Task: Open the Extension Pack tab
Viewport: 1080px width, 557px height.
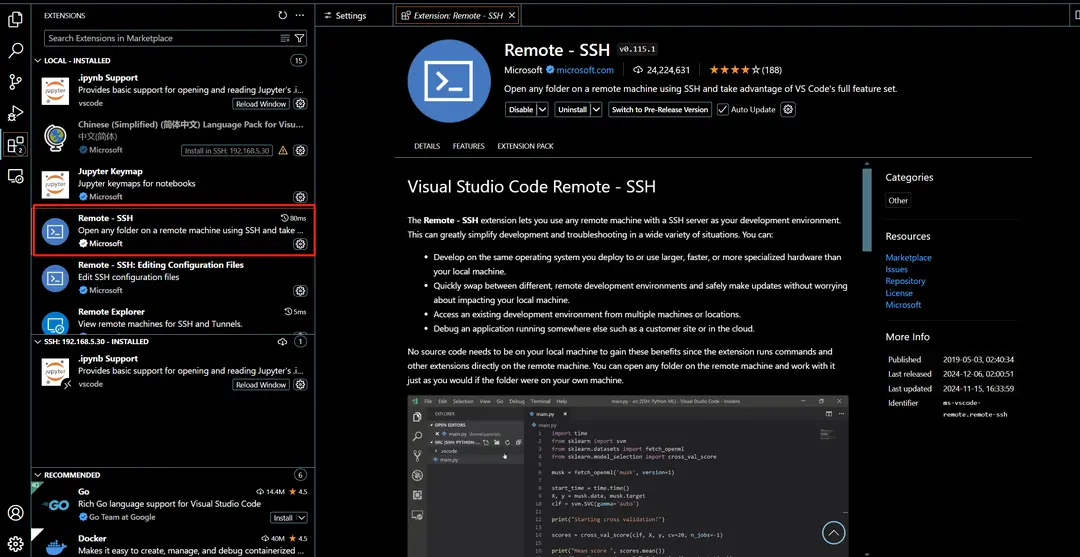Action: pos(526,146)
